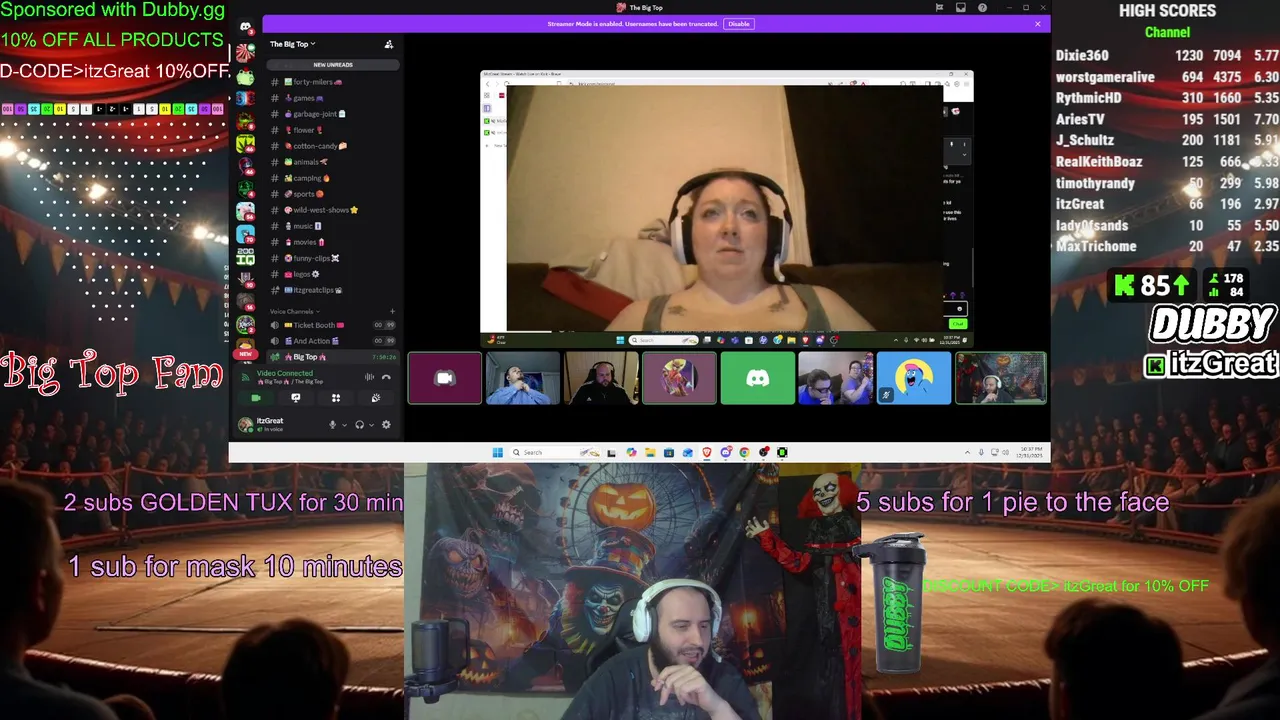The width and height of the screenshot is (1280, 720).
Task: Click itzGreat user avatar in the panel
Action: (245, 425)
